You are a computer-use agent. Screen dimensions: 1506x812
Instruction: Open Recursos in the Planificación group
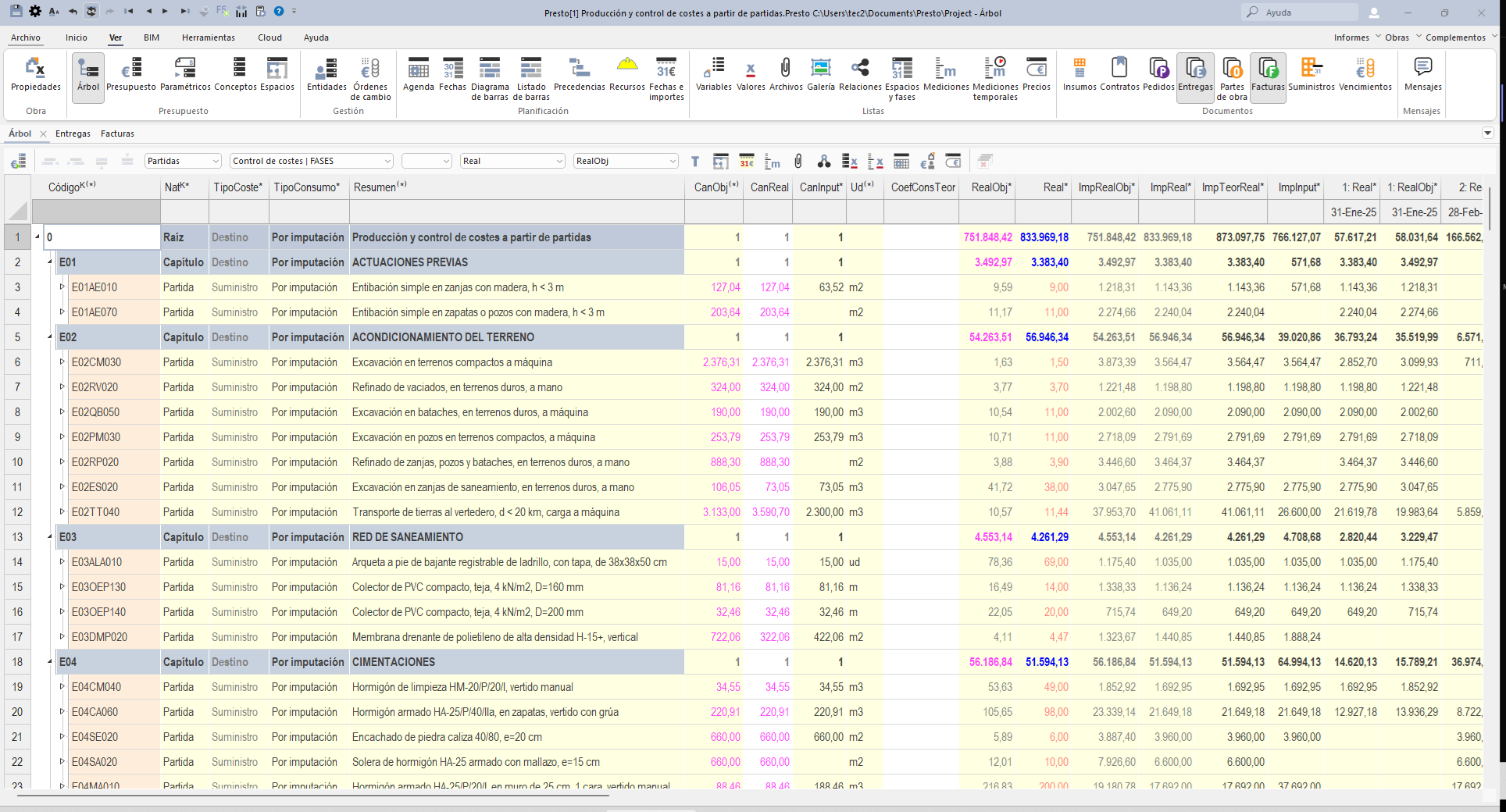(626, 77)
